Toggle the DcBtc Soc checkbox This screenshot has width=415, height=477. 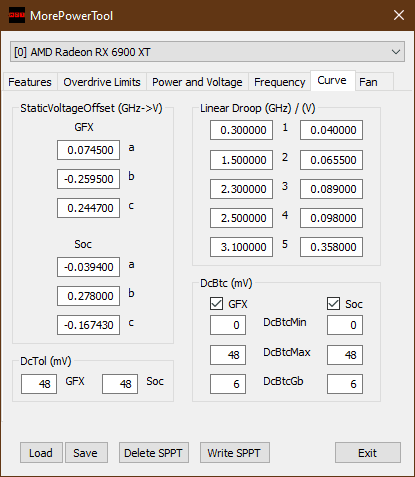334,304
